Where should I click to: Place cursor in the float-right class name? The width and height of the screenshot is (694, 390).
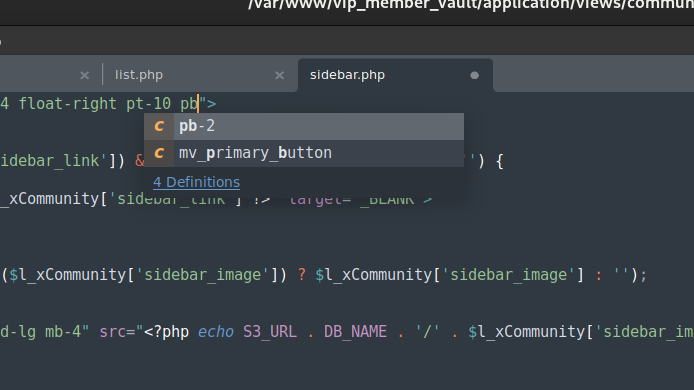click(68, 104)
